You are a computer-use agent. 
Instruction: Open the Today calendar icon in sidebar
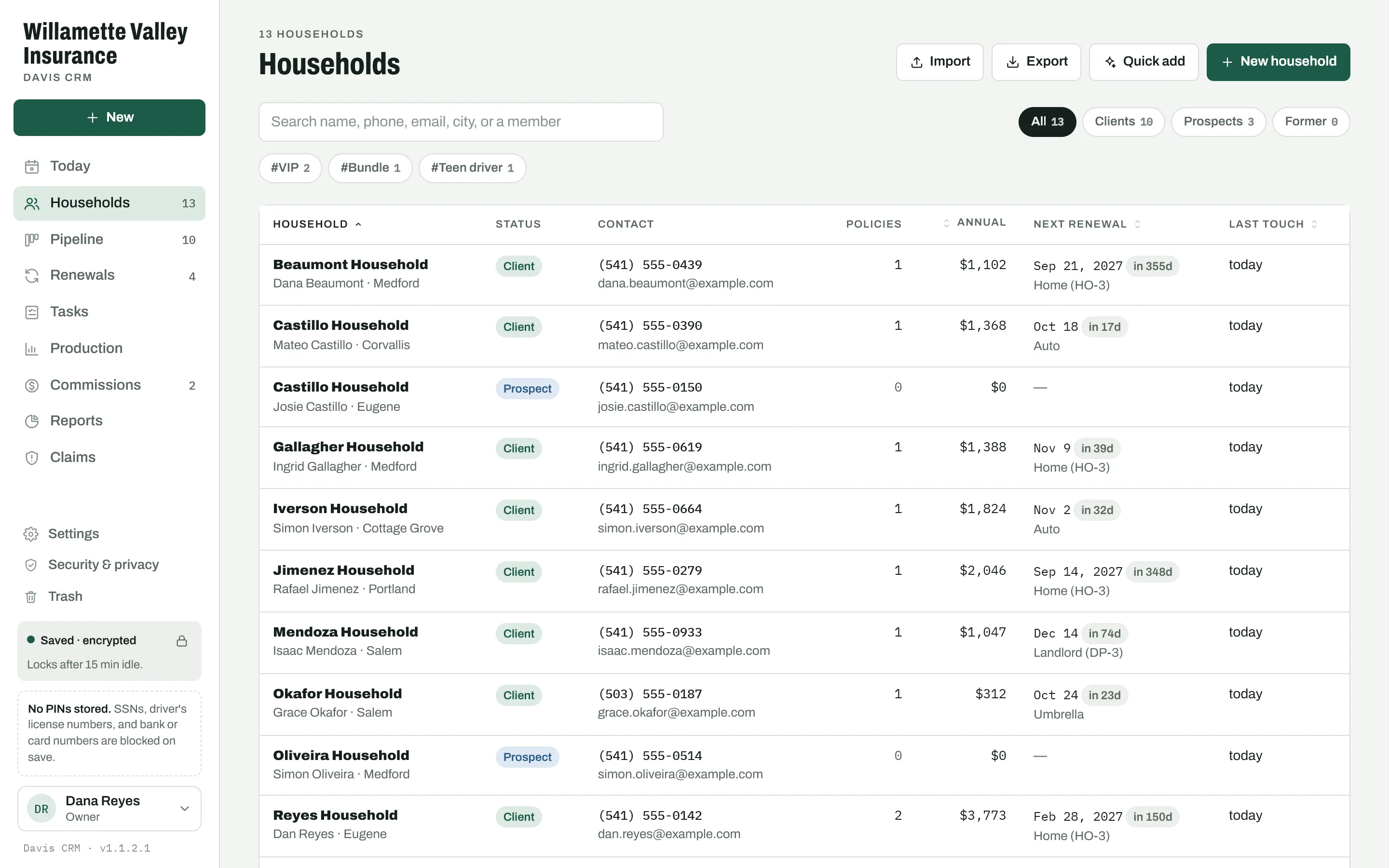(x=31, y=166)
